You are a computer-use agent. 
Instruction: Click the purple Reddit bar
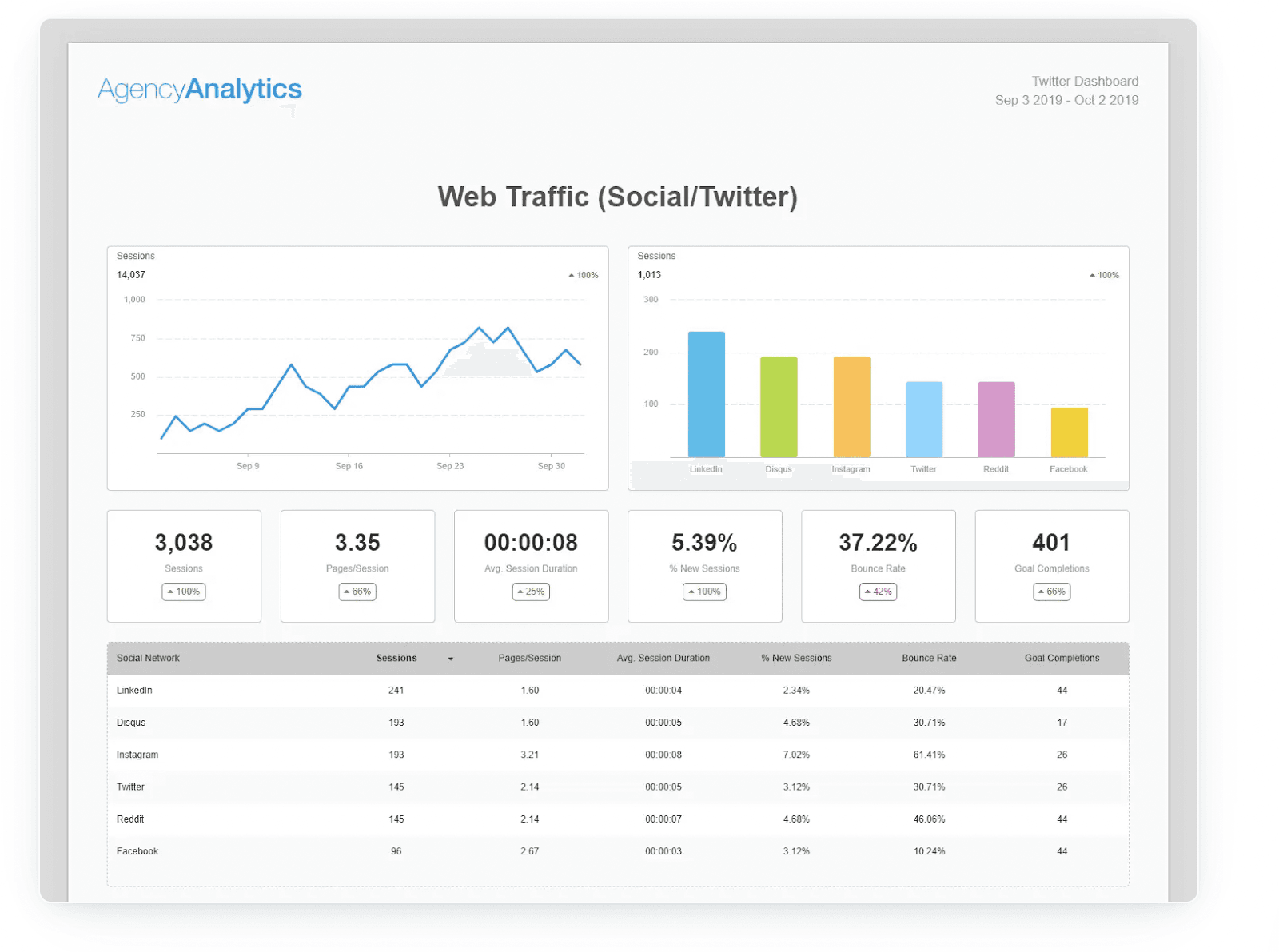[x=995, y=418]
